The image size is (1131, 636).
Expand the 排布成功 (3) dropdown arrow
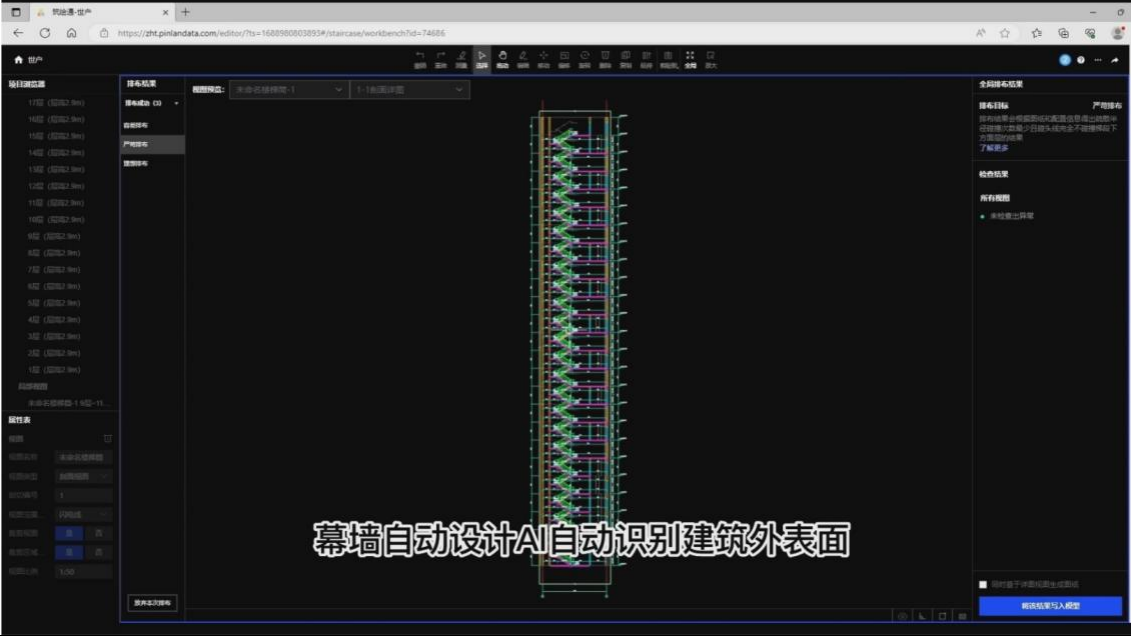[x=176, y=103]
